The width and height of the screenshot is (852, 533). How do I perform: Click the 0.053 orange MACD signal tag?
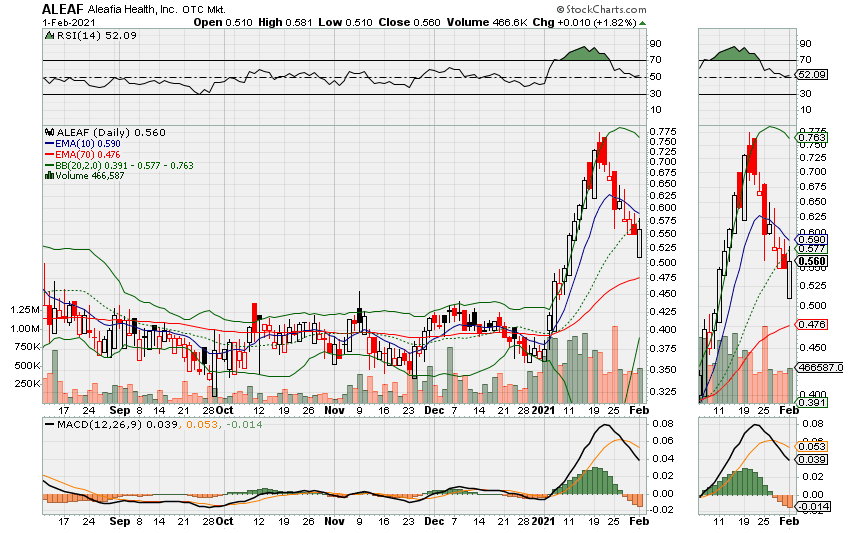click(811, 447)
